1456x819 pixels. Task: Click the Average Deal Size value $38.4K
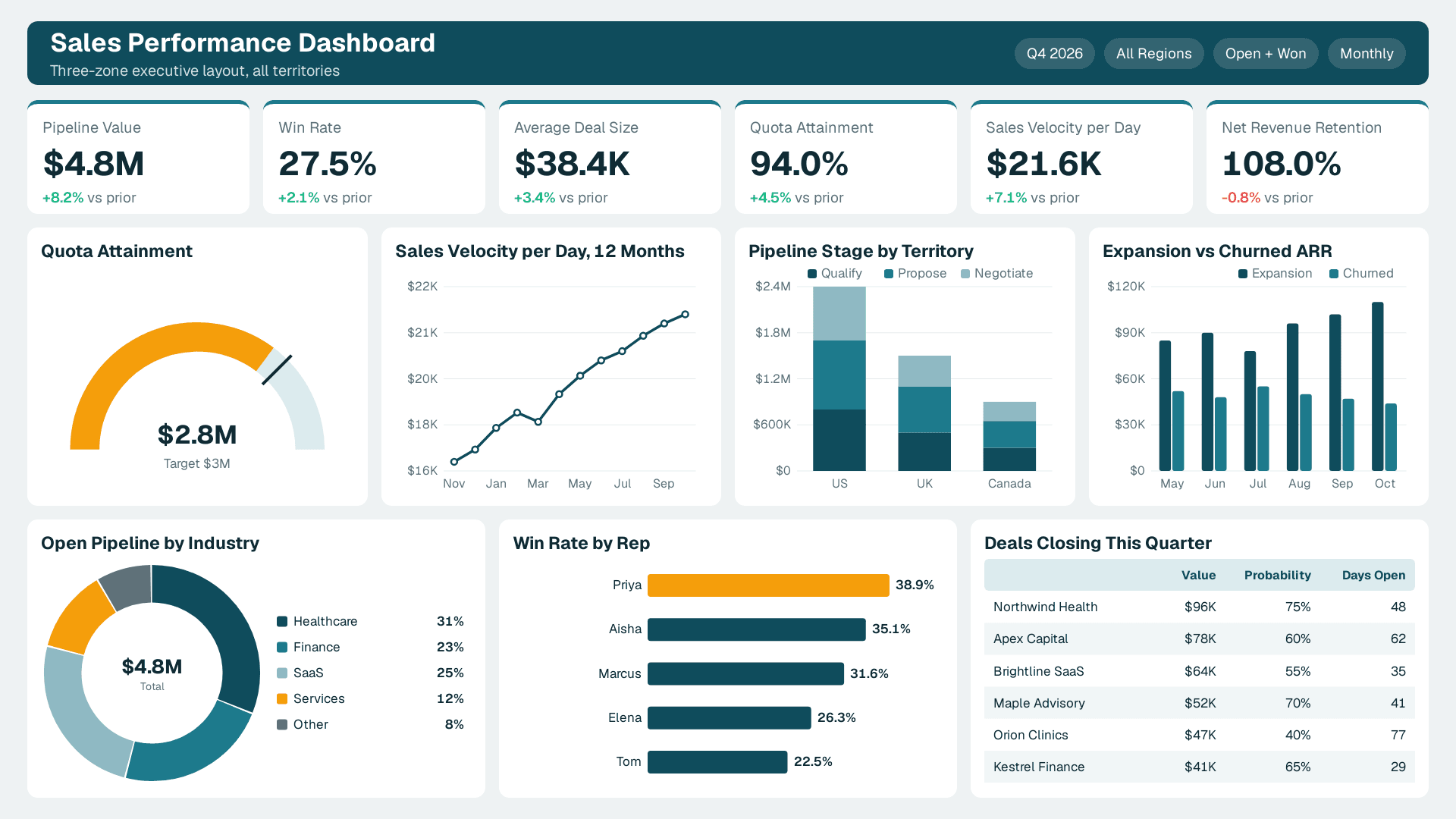[572, 164]
